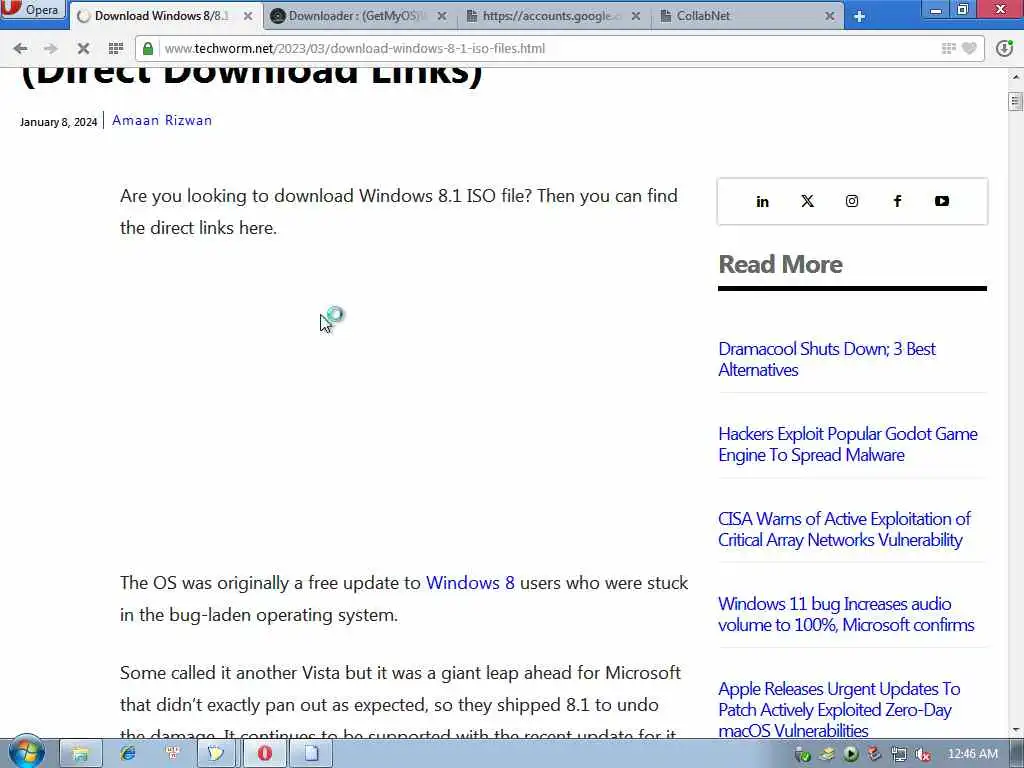Screen dimensions: 1024x768
Task: Click the Read More sidebar heading
Action: [x=780, y=264]
